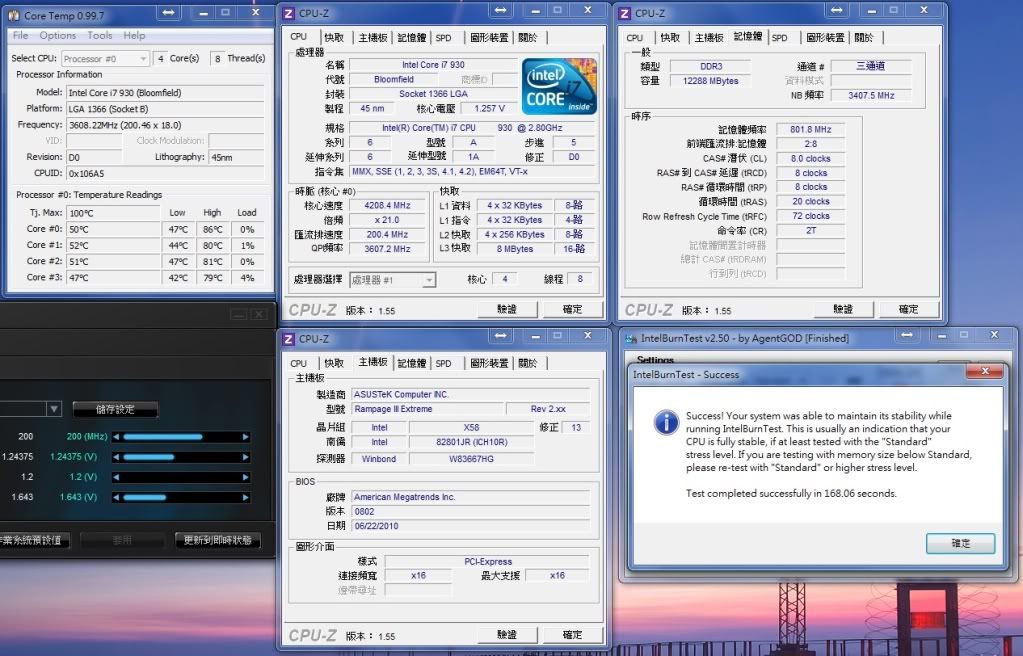Viewport: 1023px width, 656px height.
Task: Open the File menu in Core Temp
Action: click(20, 35)
